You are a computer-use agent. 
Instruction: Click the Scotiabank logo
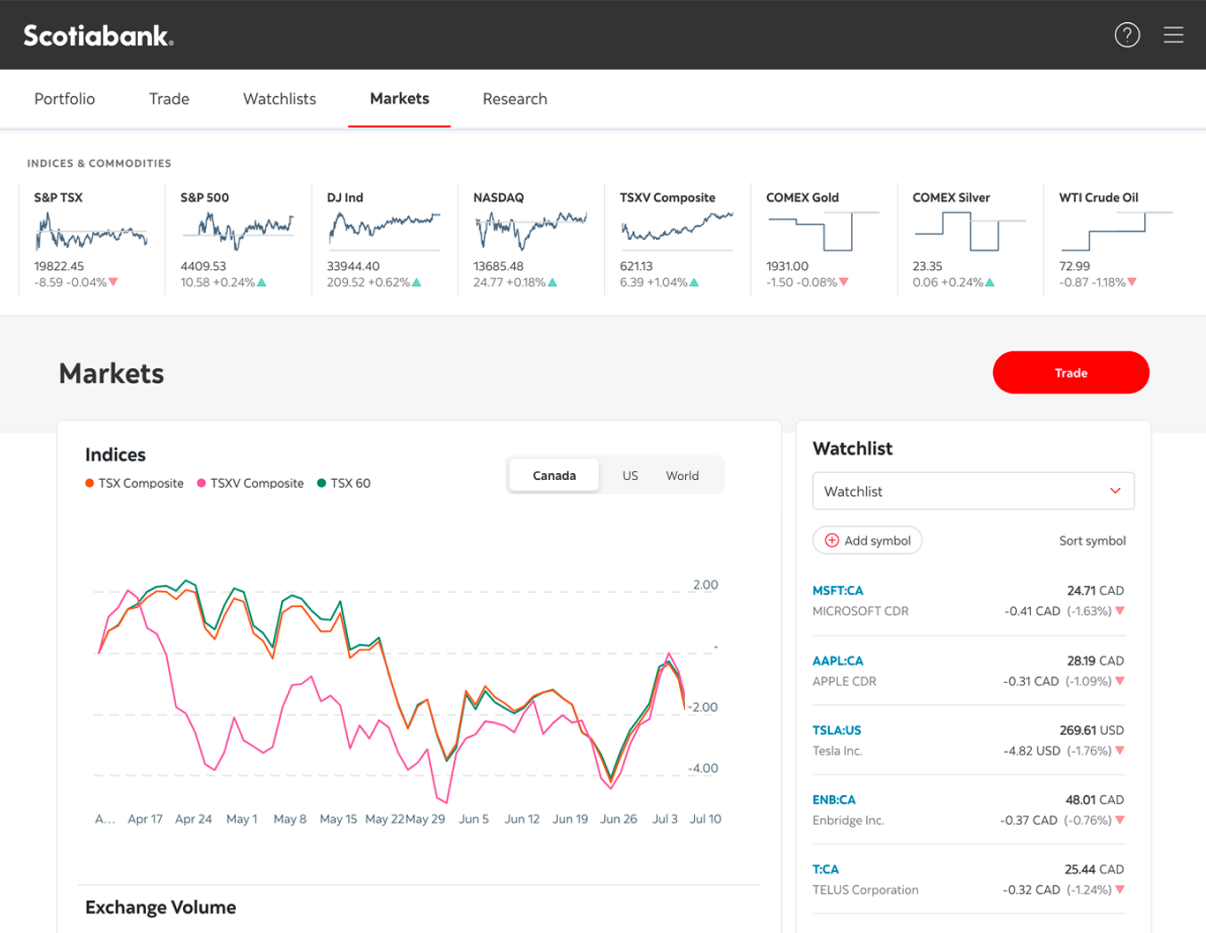(x=98, y=36)
